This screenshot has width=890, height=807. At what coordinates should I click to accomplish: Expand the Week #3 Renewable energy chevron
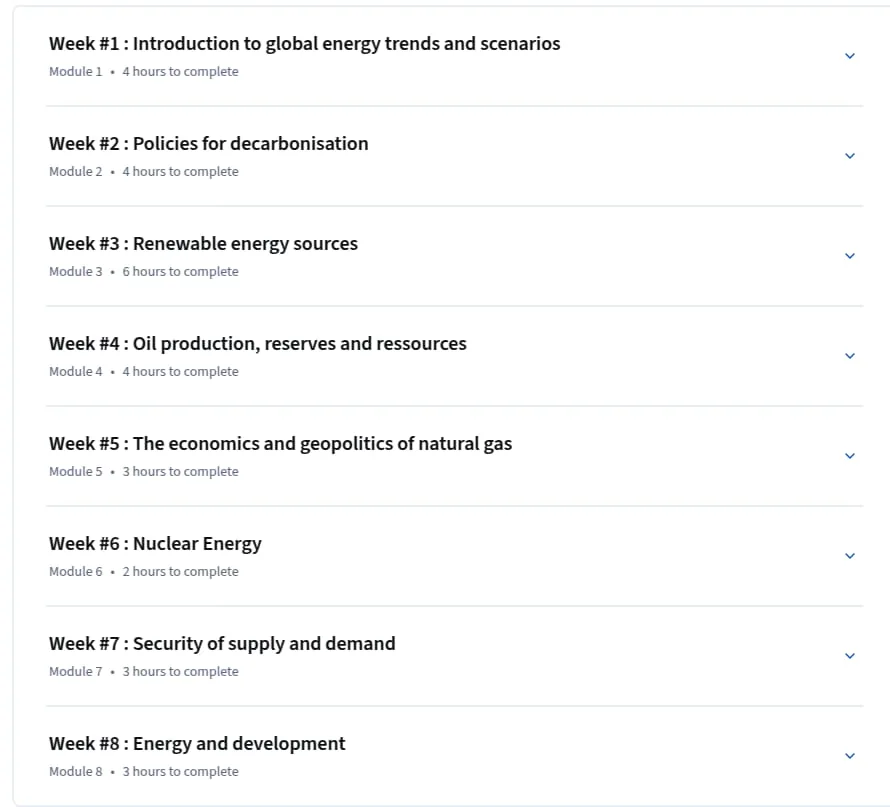tap(850, 256)
